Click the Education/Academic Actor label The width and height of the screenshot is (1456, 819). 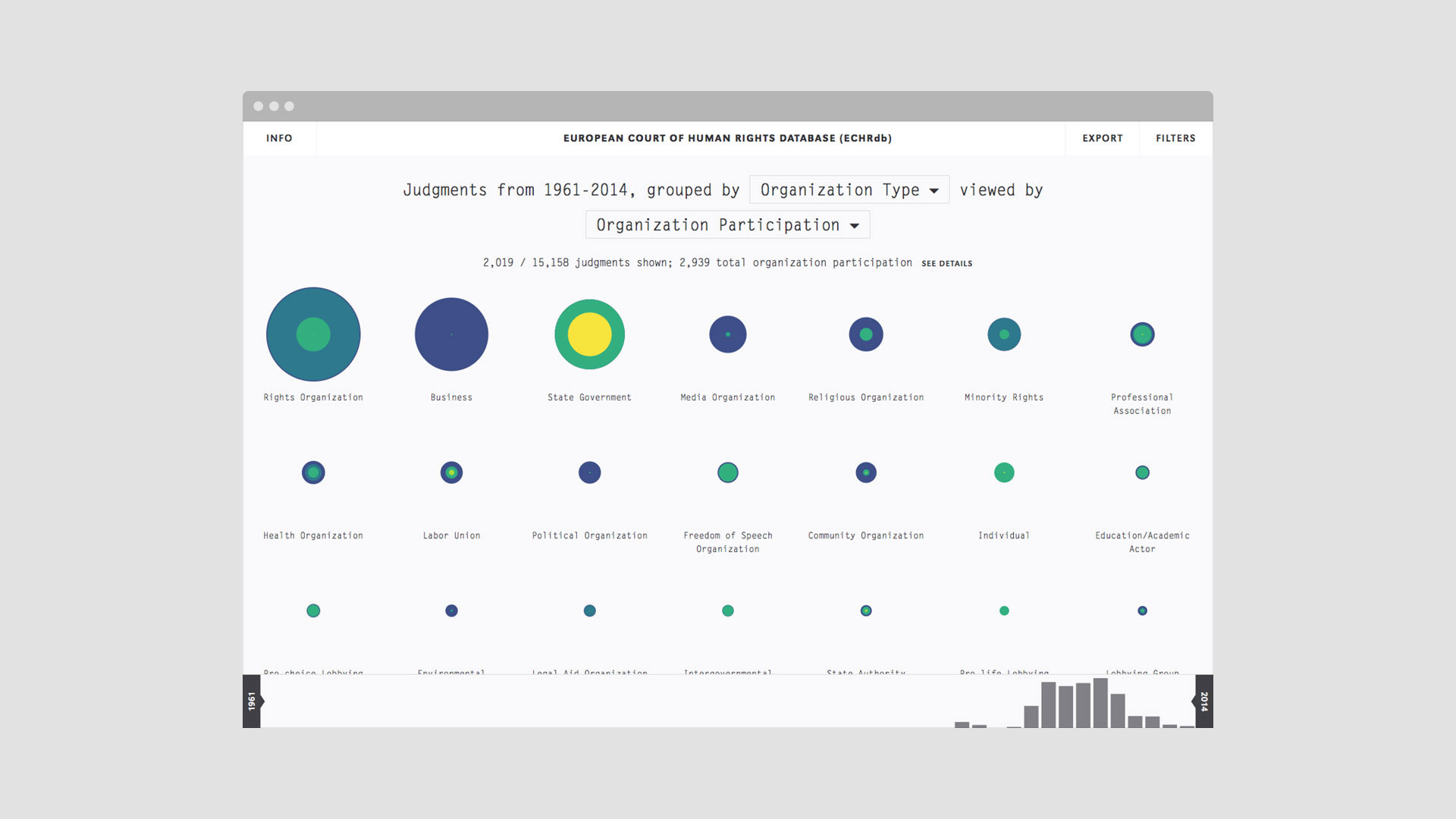(1142, 542)
